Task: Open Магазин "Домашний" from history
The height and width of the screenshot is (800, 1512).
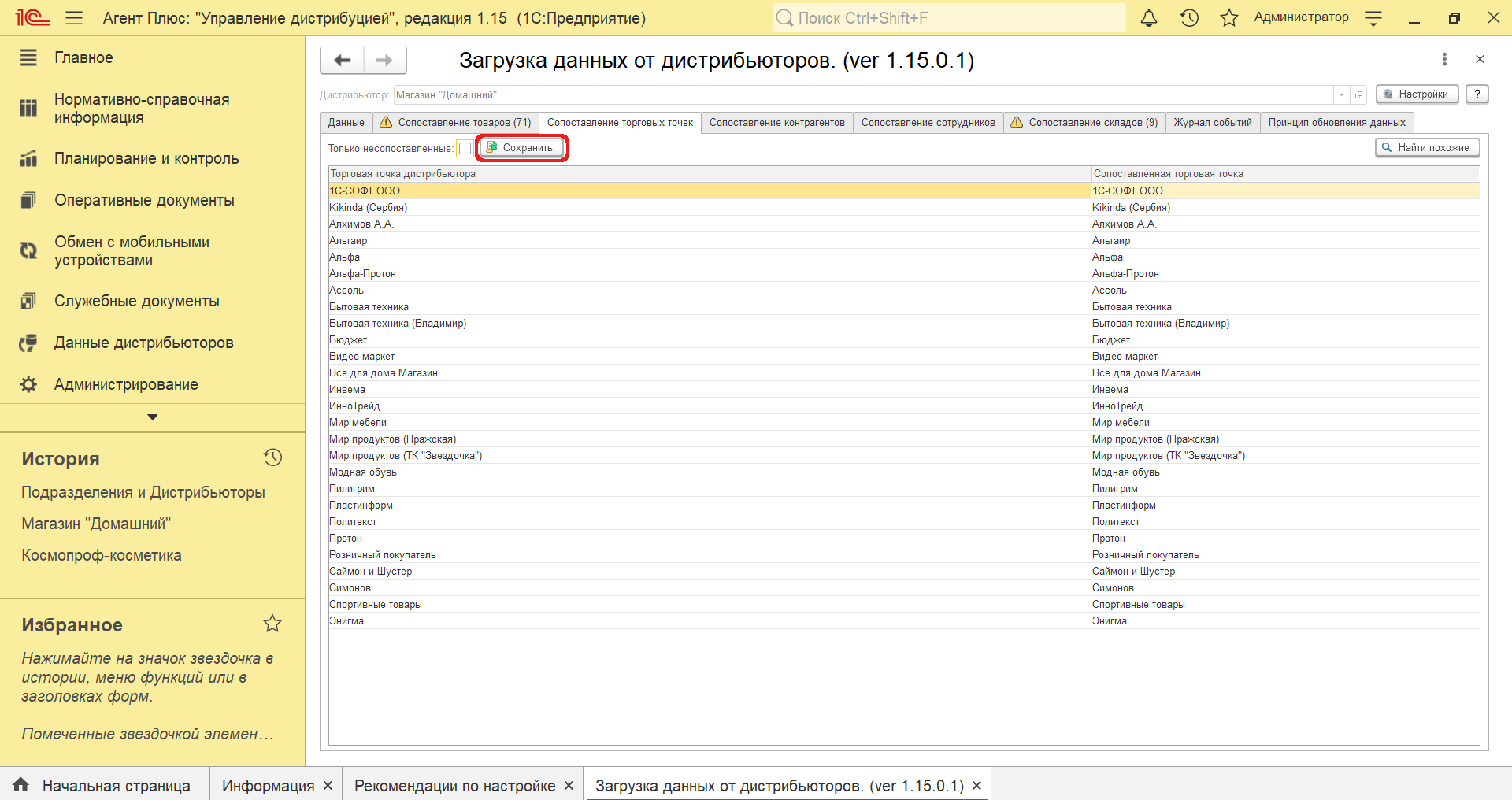Action: point(96,524)
